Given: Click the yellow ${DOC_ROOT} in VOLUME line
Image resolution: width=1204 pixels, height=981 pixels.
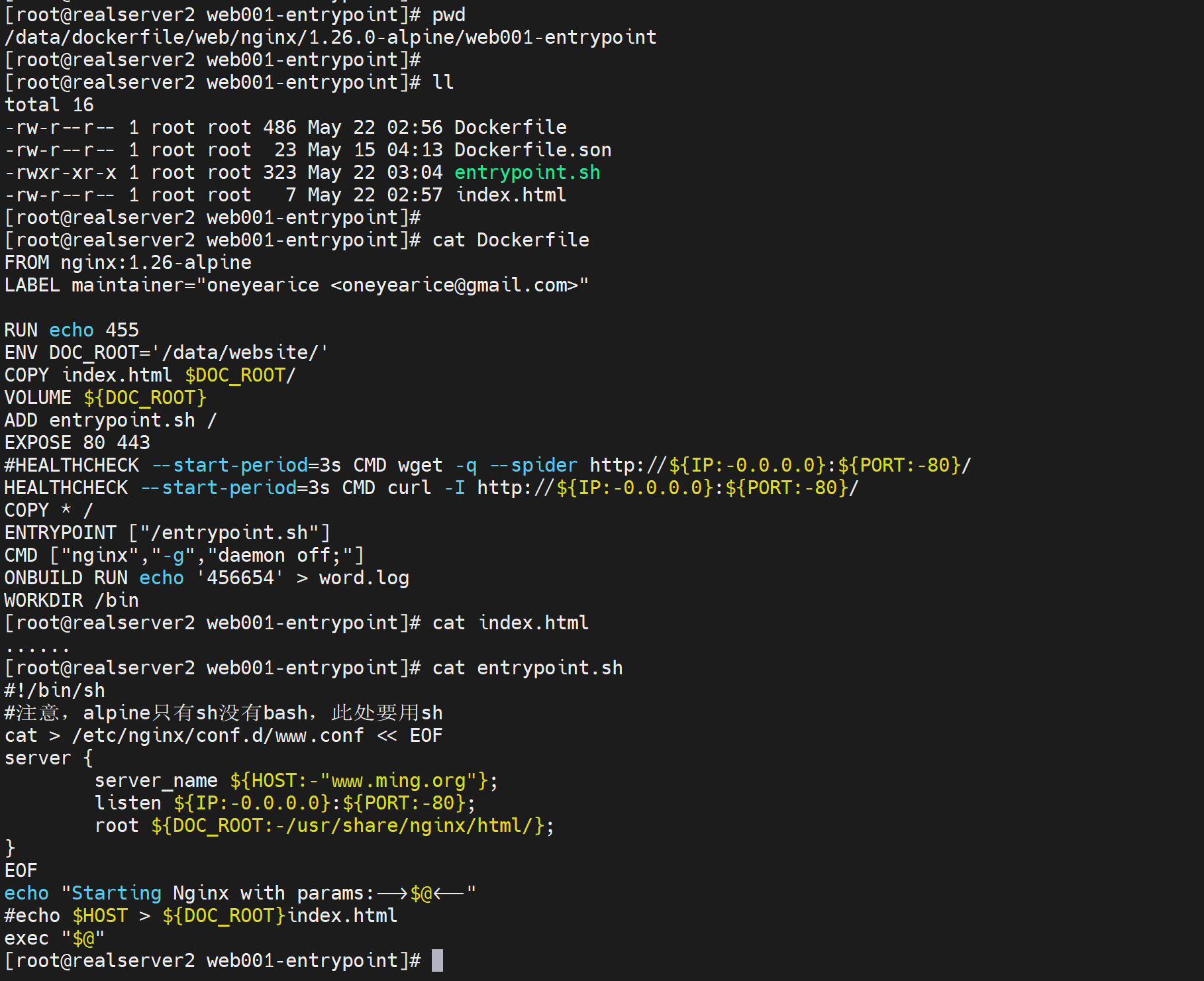Looking at the screenshot, I should point(145,397).
